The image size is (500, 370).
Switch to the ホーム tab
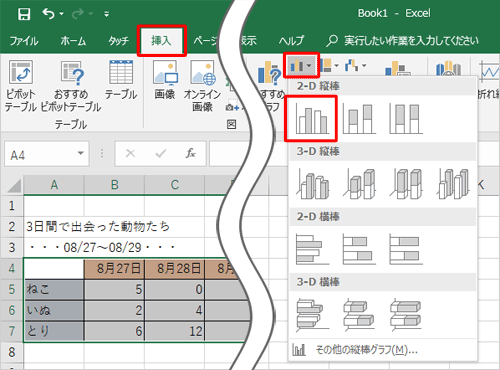(73, 41)
